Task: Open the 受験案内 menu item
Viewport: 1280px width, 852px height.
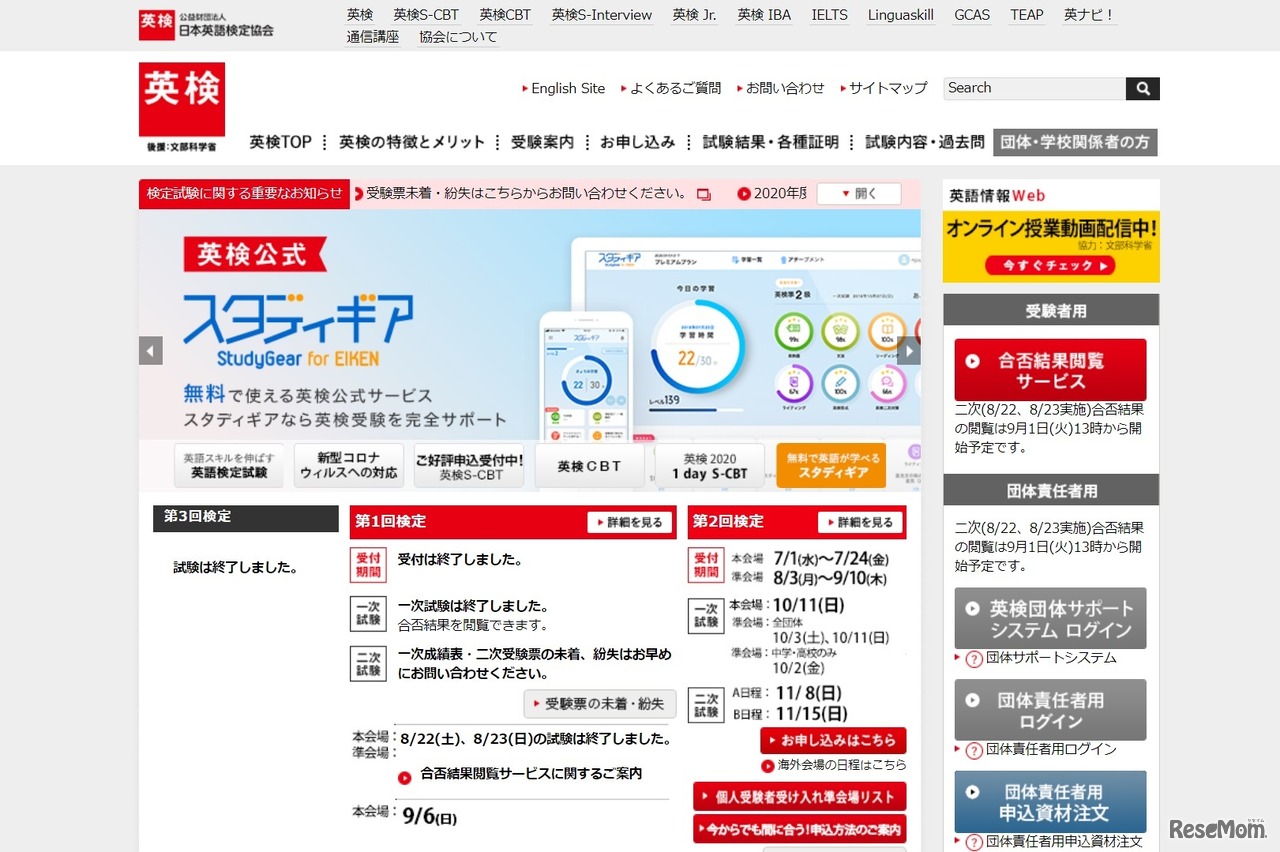Action: pyautogui.click(x=541, y=142)
